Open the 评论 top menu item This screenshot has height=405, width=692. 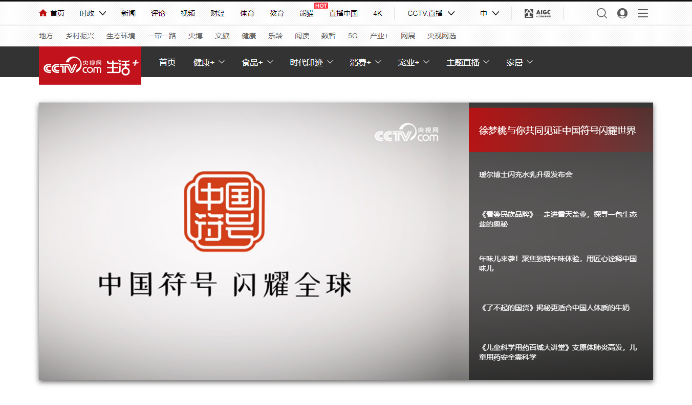(x=158, y=13)
